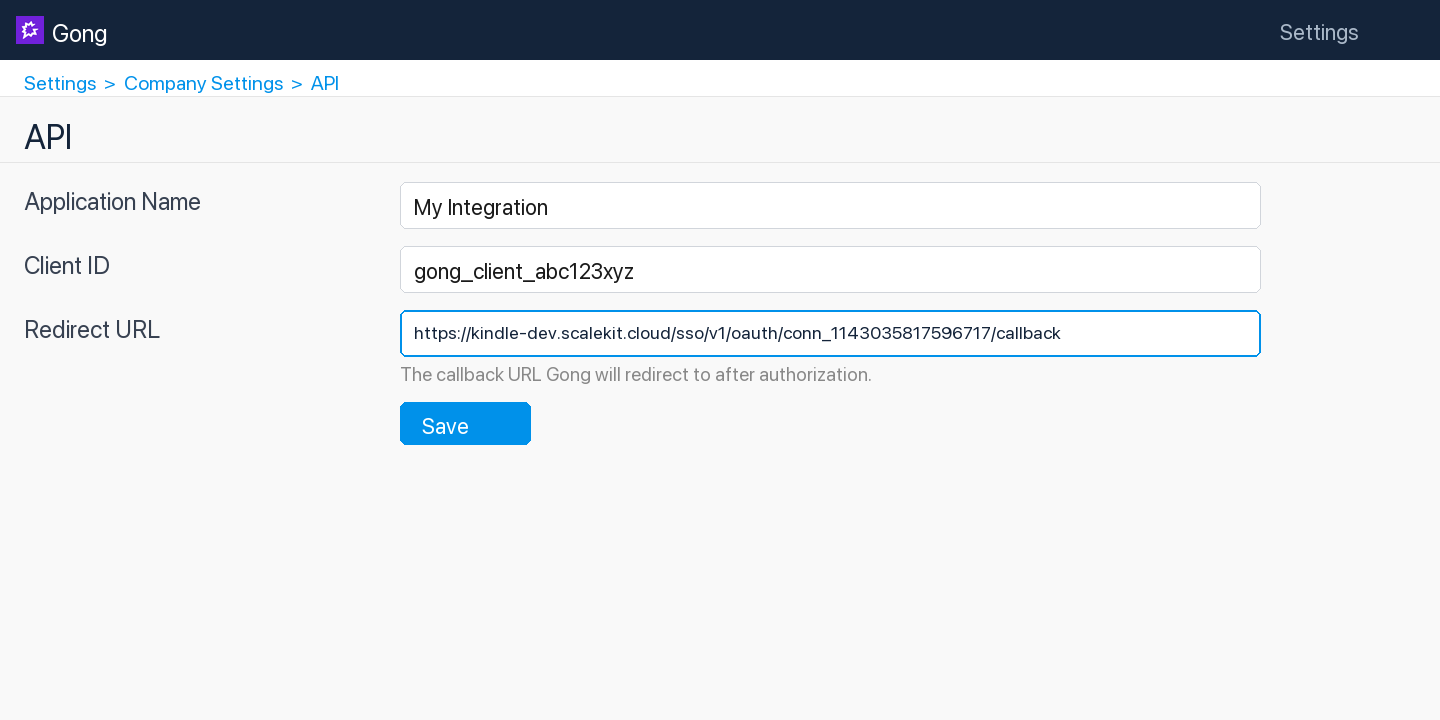Image resolution: width=1440 pixels, height=720 pixels.
Task: Click the breadcrumb separator after Settings
Action: click(109, 83)
